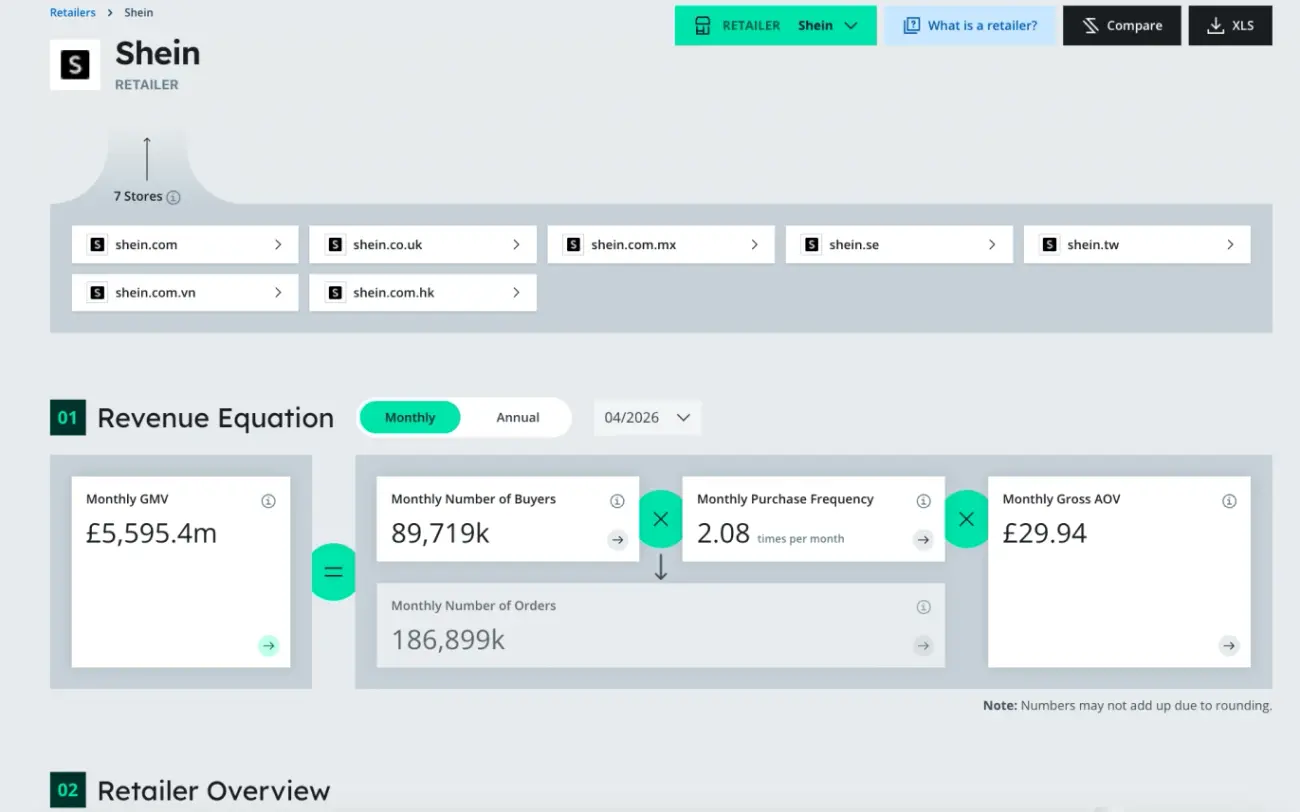
Task: Click the arrow on Monthly Number of Buyers card
Action: pyautogui.click(x=617, y=540)
